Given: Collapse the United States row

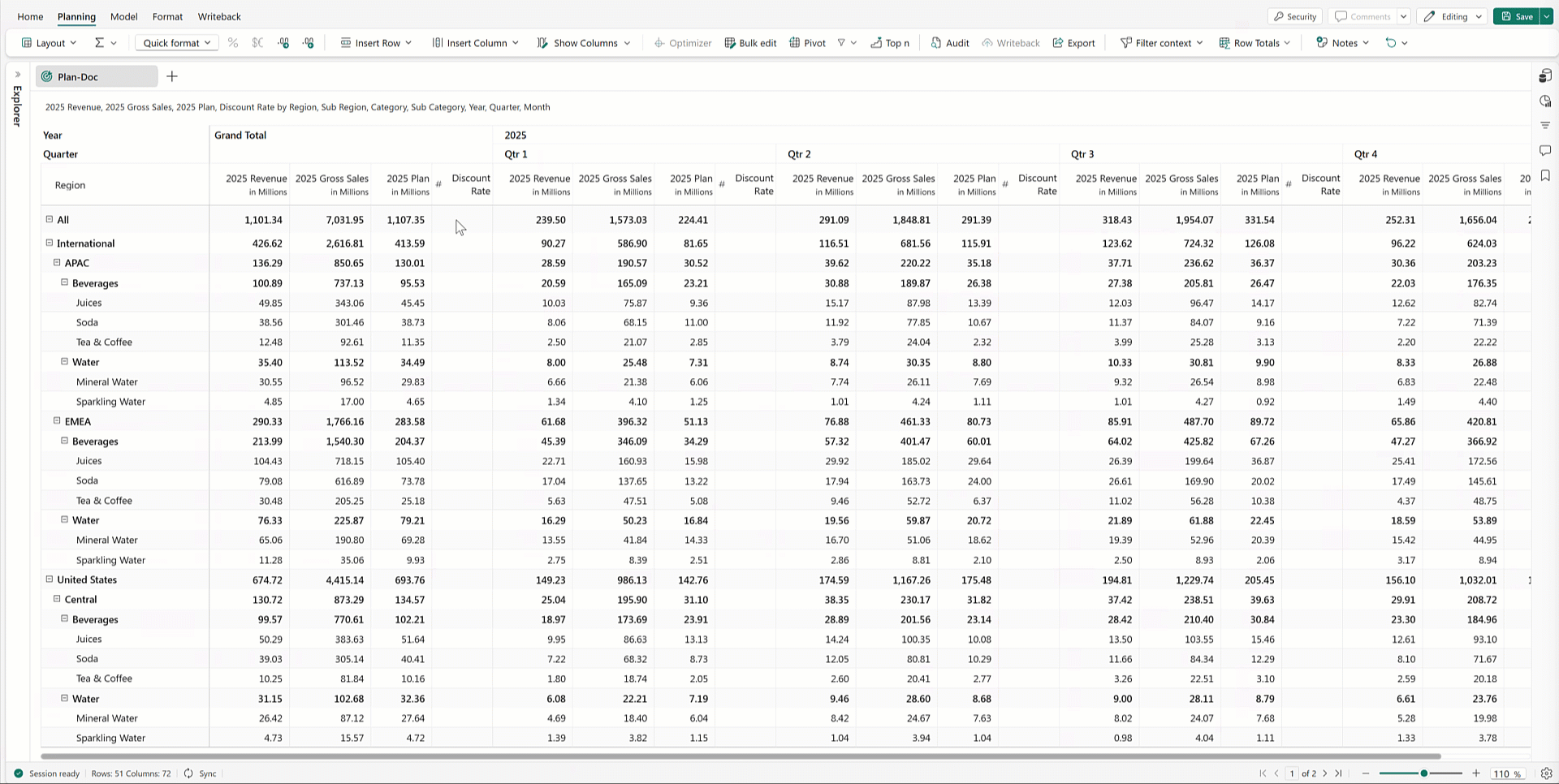Looking at the screenshot, I should (50, 579).
